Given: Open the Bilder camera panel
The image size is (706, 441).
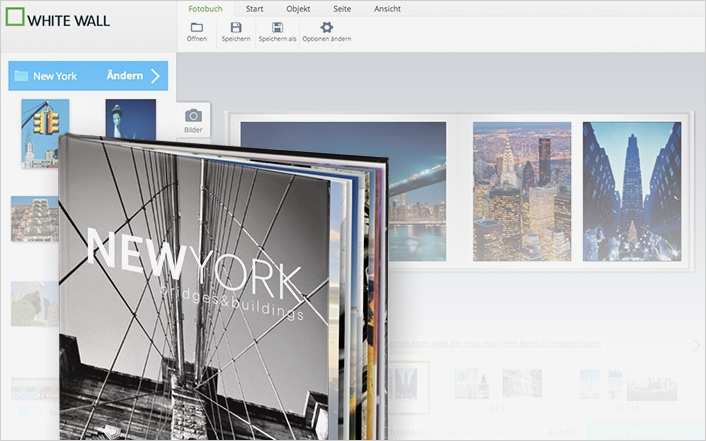Looking at the screenshot, I should (x=193, y=120).
